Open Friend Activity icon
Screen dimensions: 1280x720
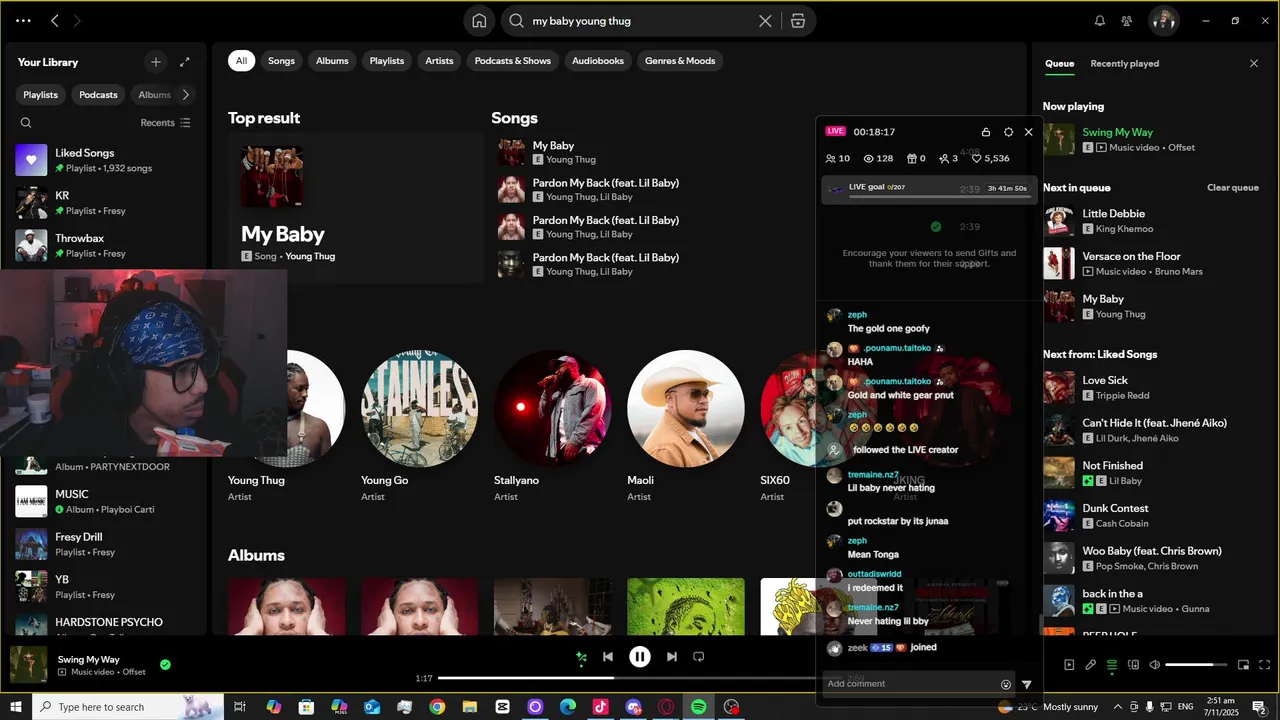(1127, 20)
